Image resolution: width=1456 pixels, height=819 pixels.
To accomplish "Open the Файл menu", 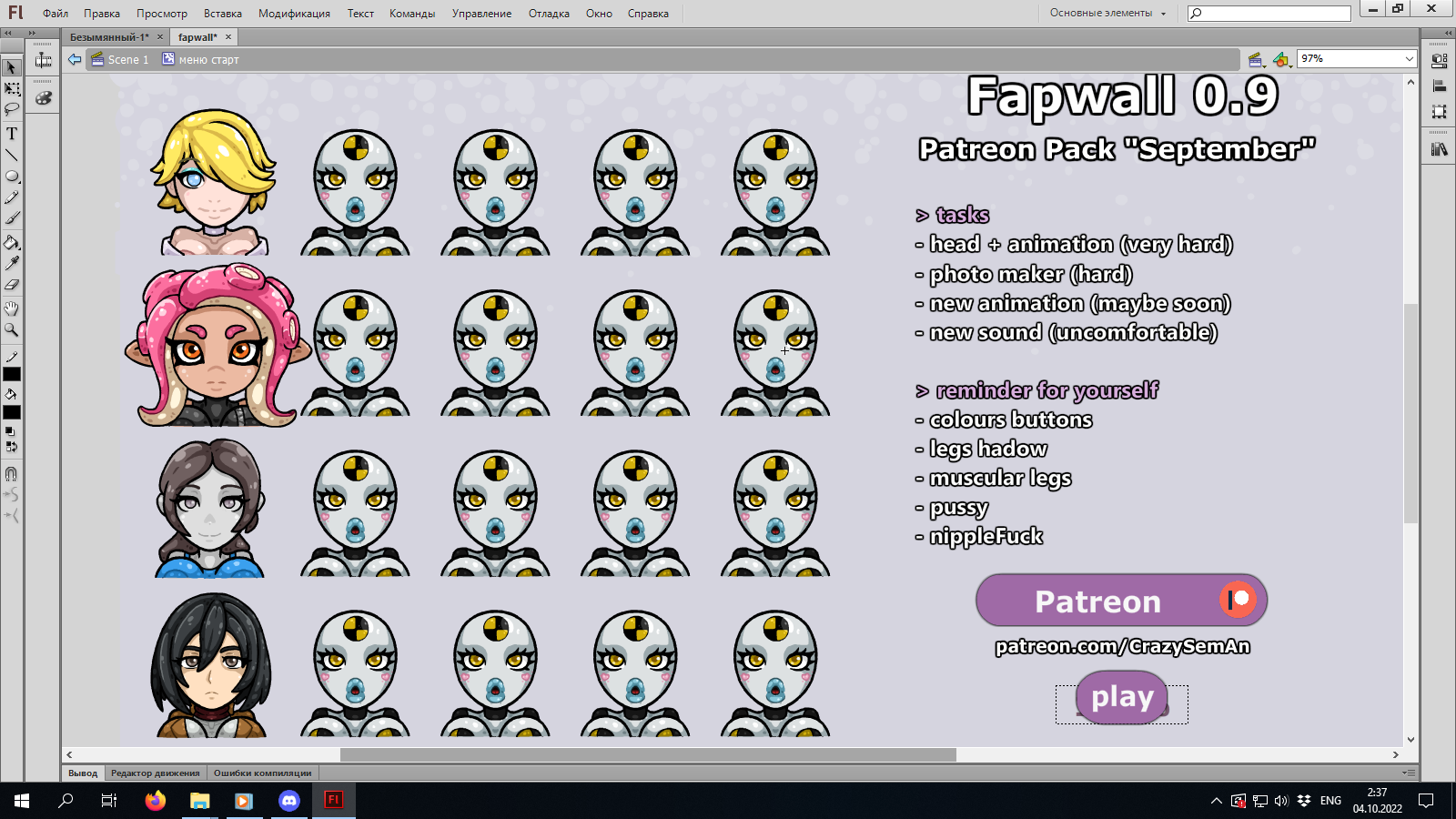I will pos(56,14).
